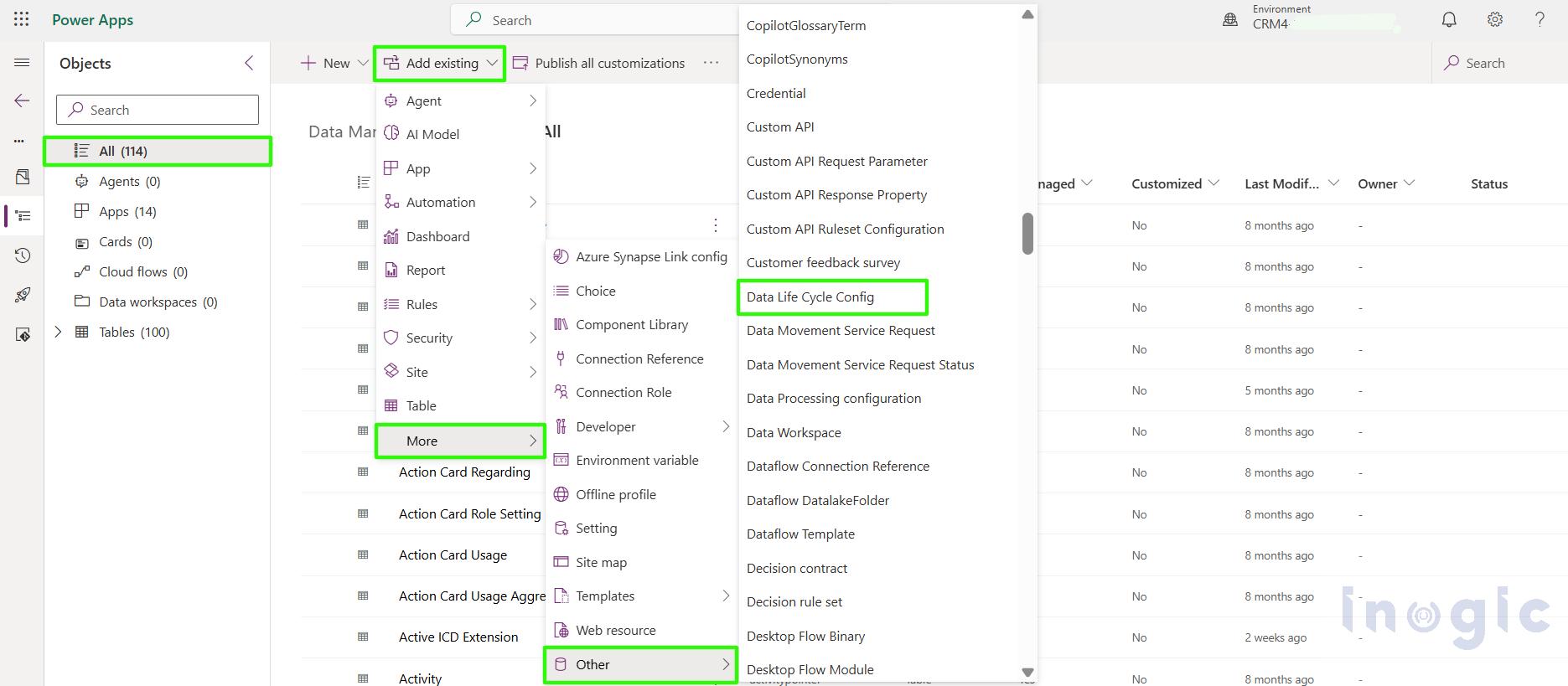This screenshot has width=1568, height=686.
Task: Click the submenu scrollbar thumb
Action: point(1027,233)
